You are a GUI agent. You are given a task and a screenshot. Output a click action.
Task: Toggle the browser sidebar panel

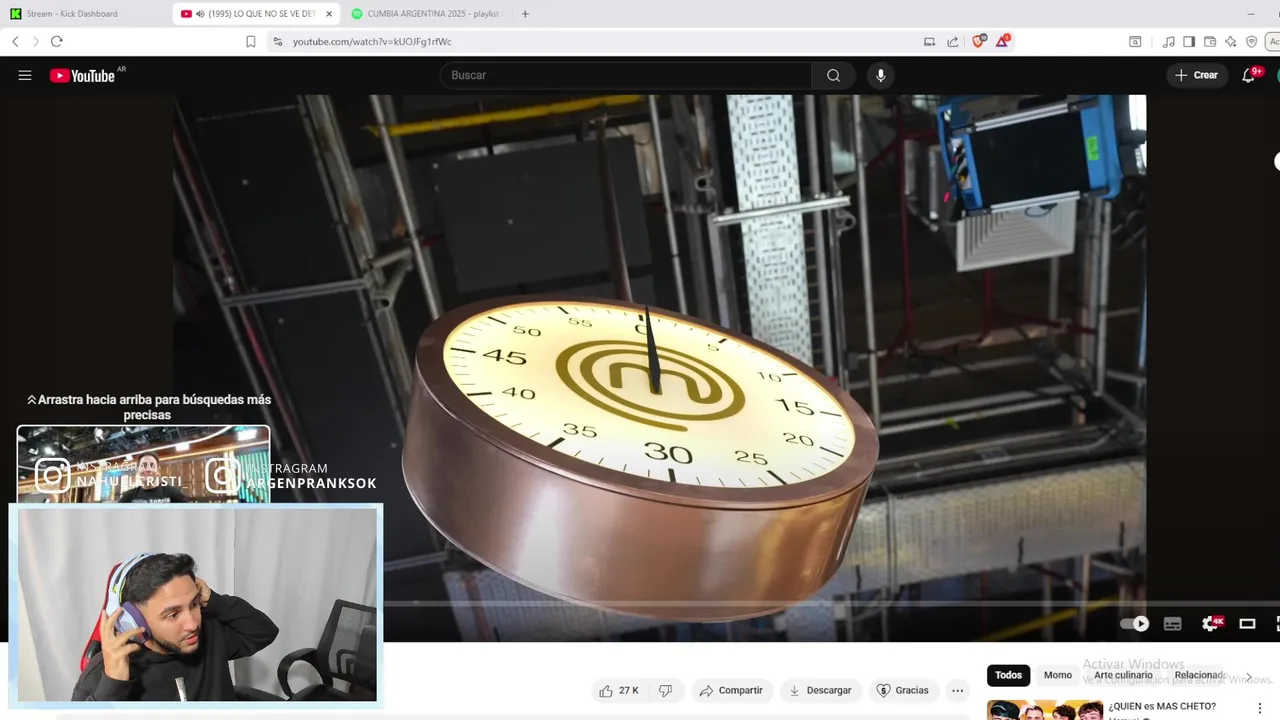(x=1189, y=42)
